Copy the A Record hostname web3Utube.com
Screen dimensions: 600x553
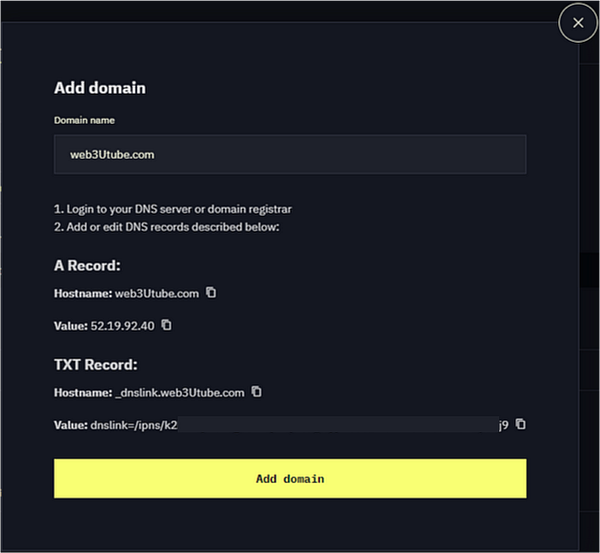211,293
